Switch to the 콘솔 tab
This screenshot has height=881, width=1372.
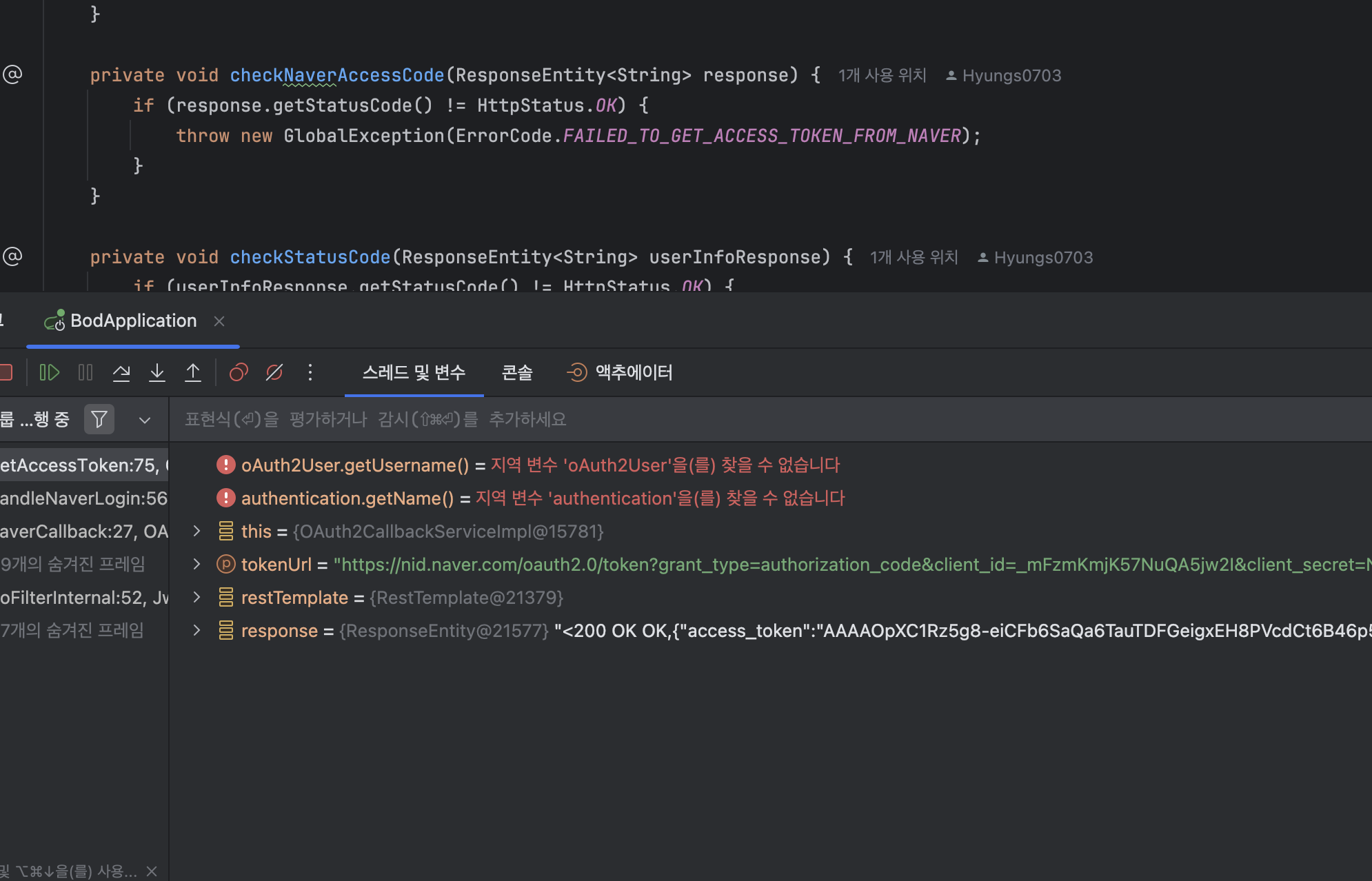pos(517,373)
